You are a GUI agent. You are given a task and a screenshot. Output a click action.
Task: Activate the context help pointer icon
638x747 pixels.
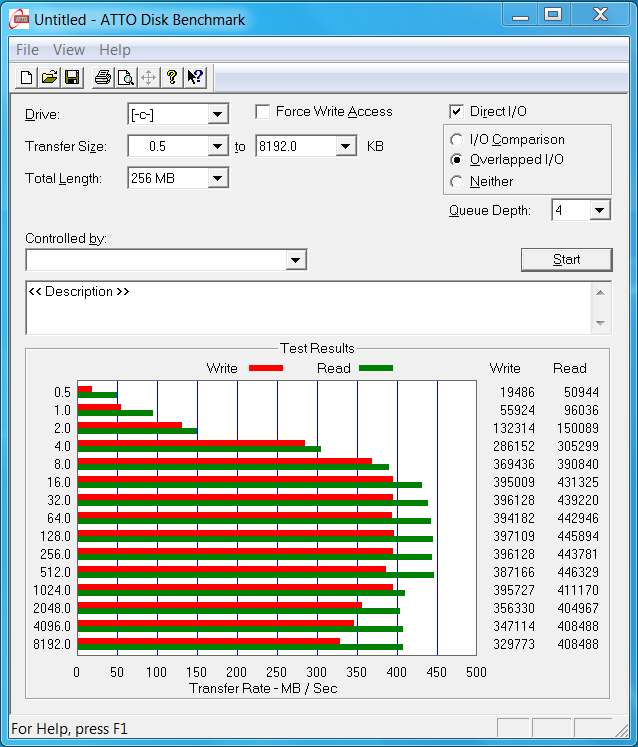click(x=195, y=77)
